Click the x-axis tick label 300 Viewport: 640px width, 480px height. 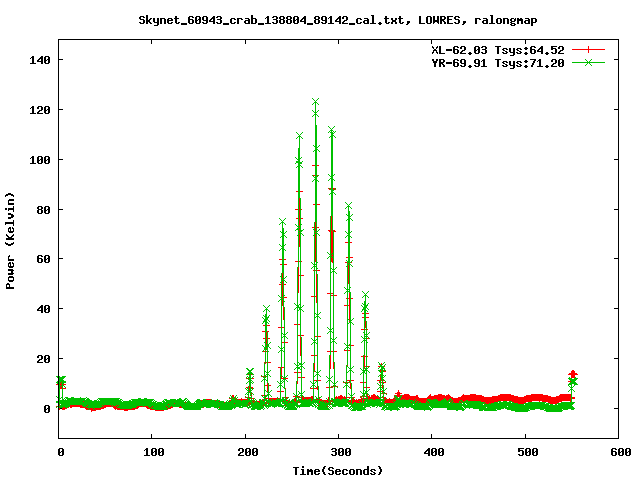point(341,452)
